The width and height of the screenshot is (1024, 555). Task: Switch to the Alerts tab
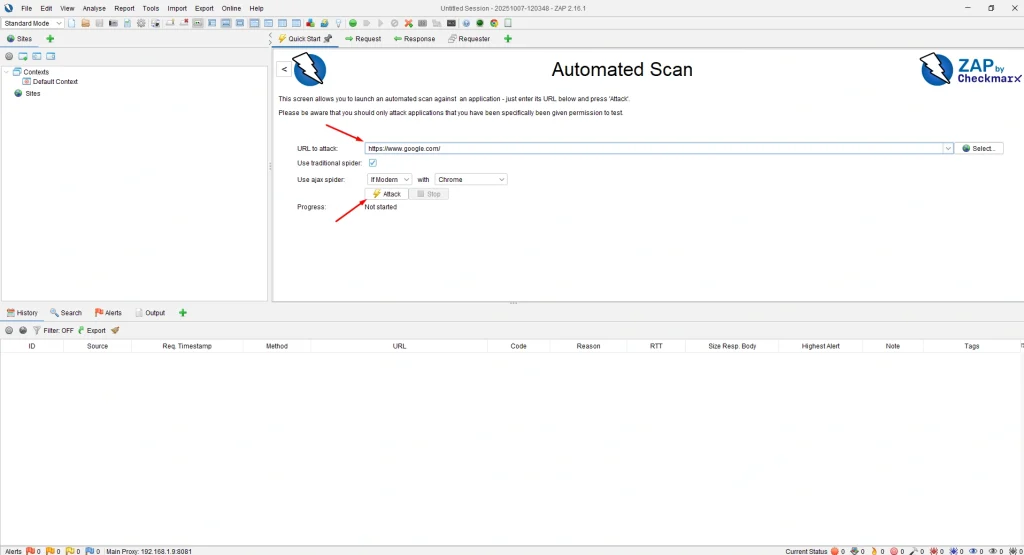[108, 313]
